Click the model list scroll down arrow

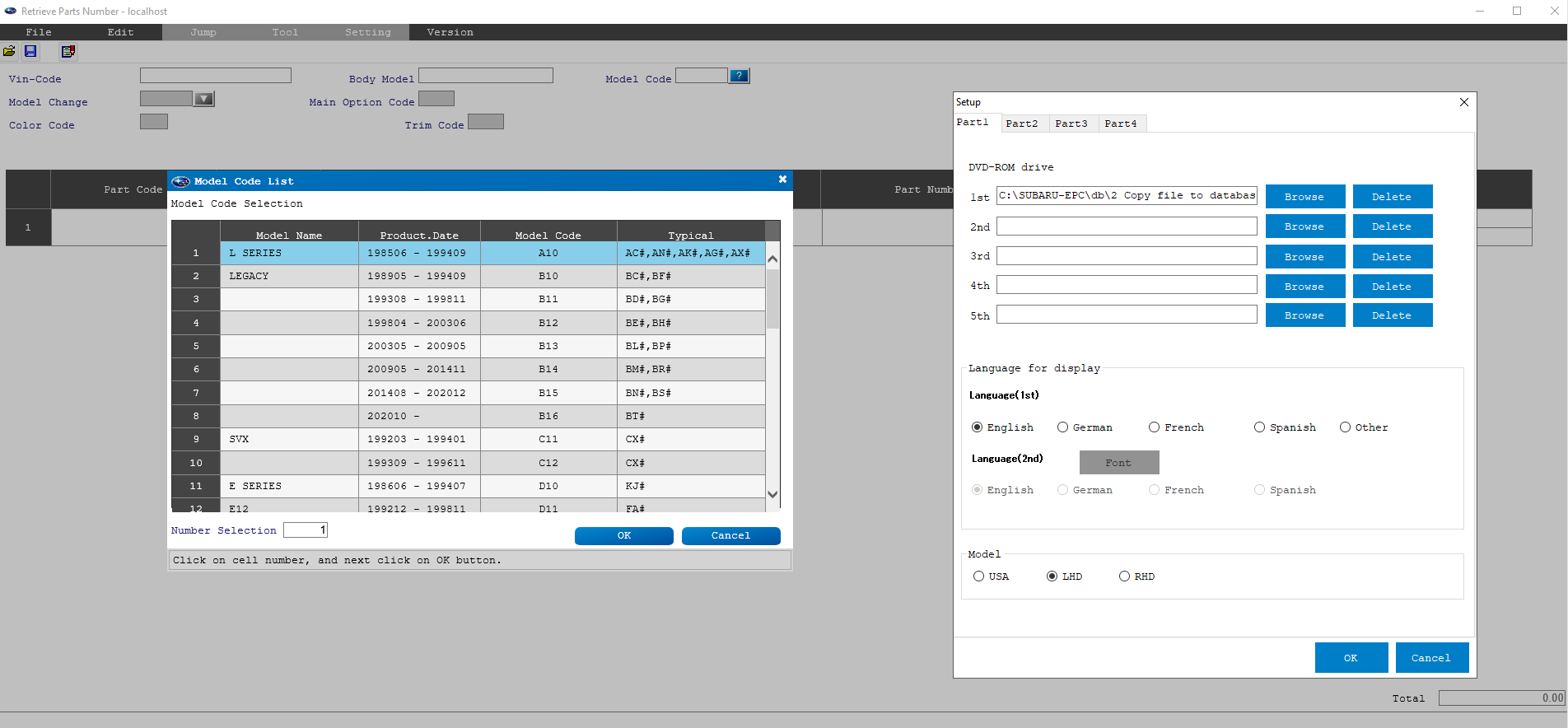pos(772,495)
